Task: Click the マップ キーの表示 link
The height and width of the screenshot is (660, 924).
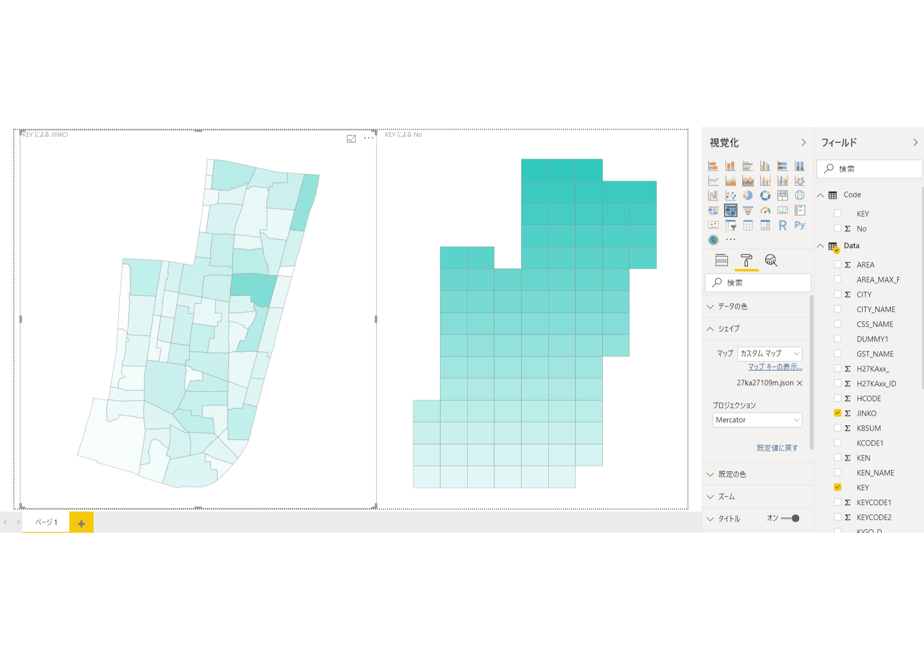Action: [775, 367]
